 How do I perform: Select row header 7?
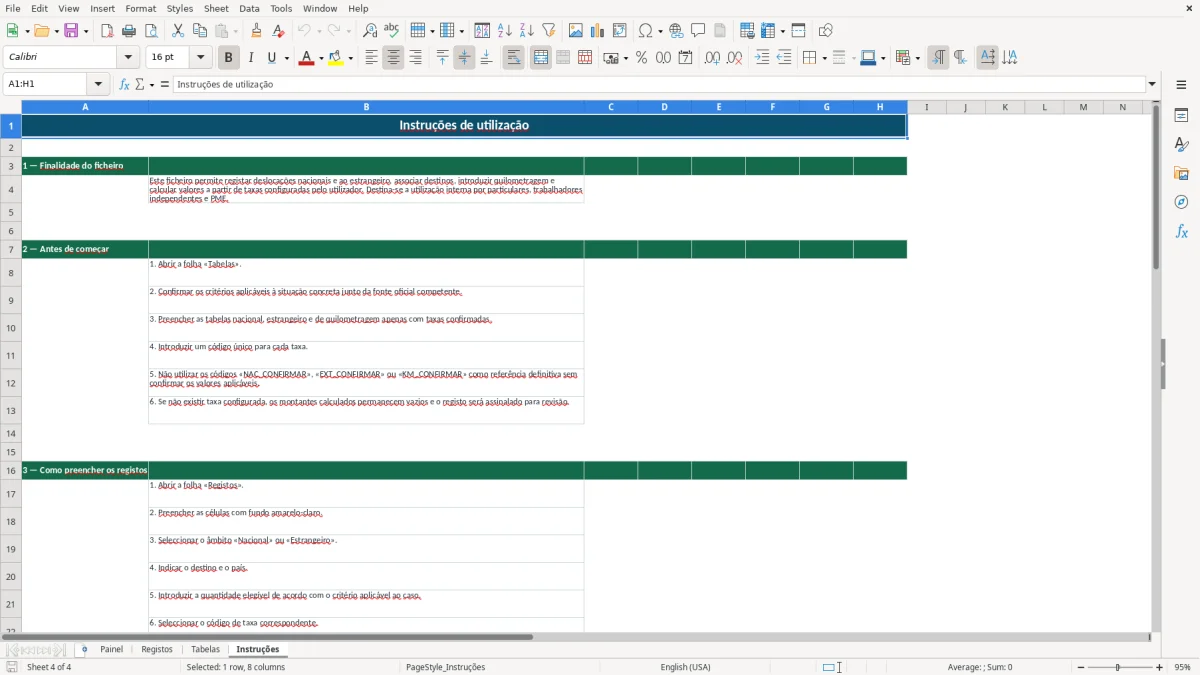pos(11,249)
